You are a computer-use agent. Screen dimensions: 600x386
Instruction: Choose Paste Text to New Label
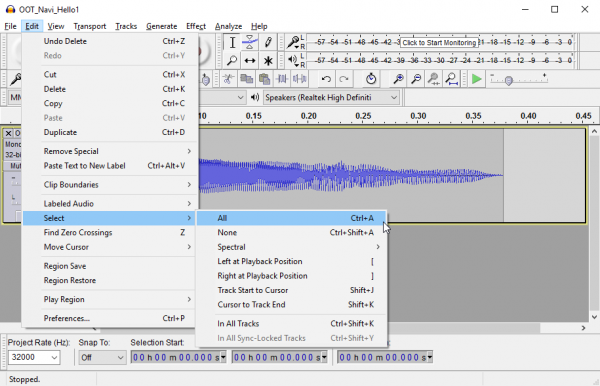[110, 166]
